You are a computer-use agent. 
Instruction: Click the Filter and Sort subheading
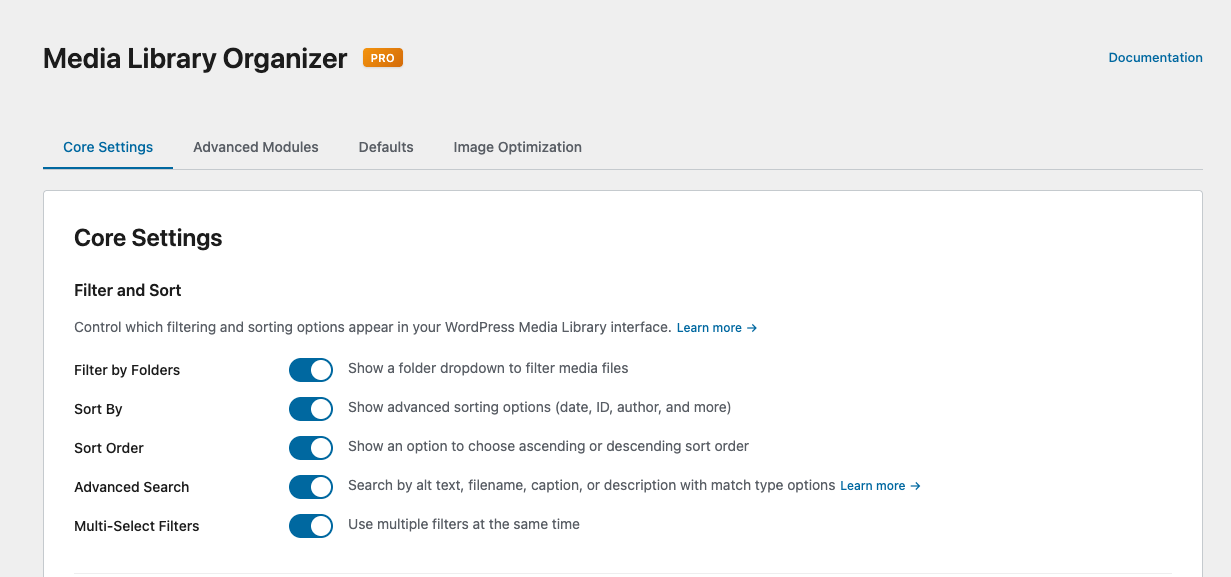click(x=128, y=290)
